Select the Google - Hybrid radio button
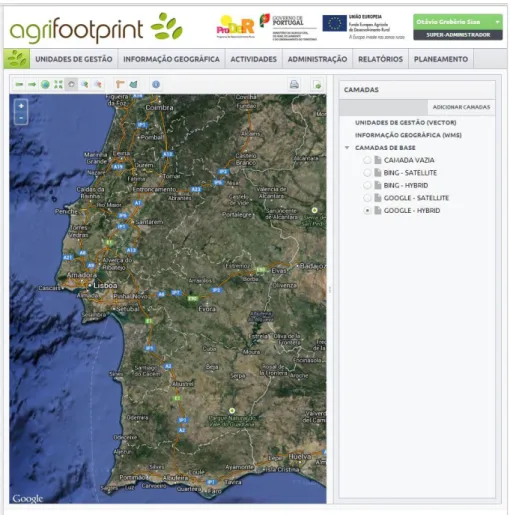 (x=367, y=211)
